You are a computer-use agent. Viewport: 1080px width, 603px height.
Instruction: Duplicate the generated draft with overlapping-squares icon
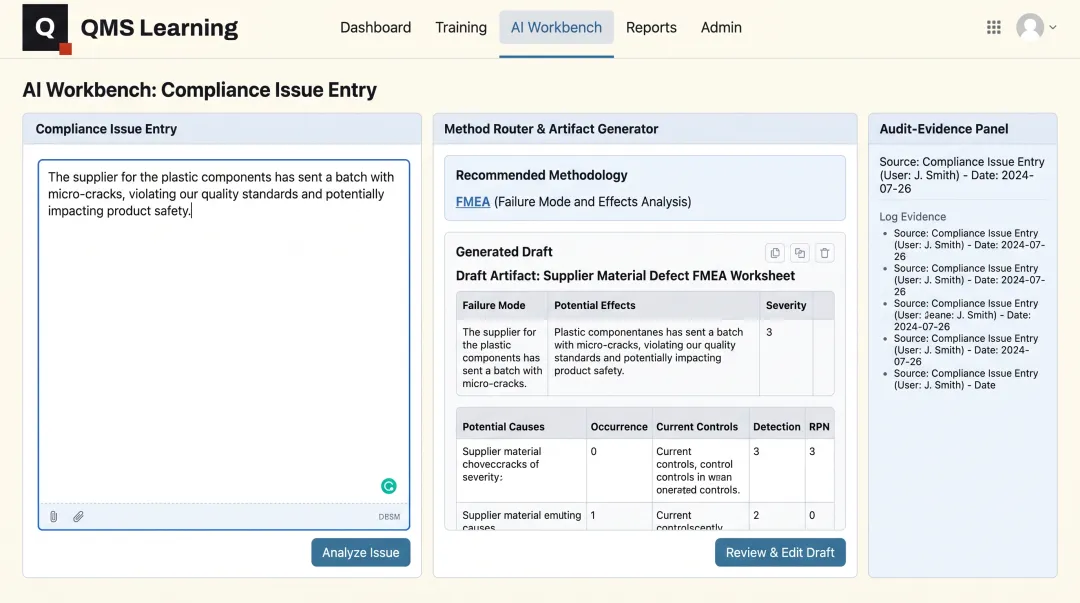(800, 253)
